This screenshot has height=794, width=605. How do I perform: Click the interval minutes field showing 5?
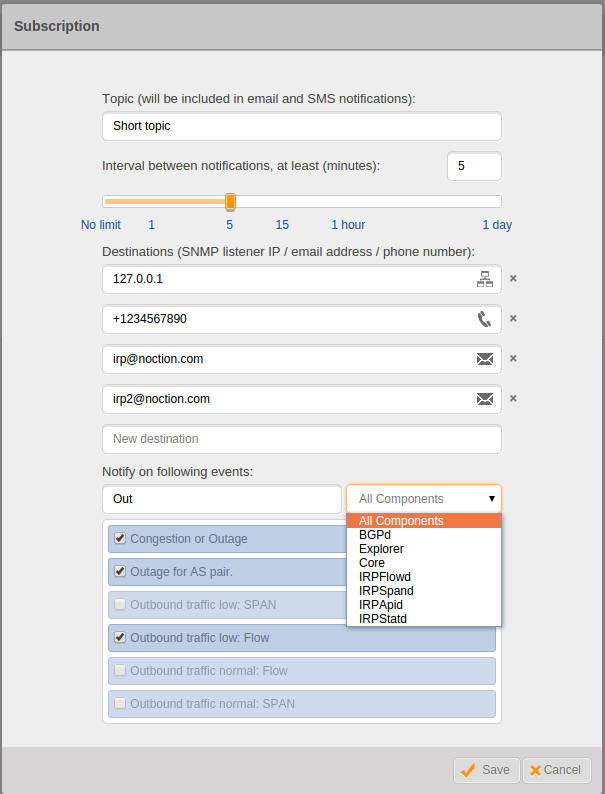(474, 166)
